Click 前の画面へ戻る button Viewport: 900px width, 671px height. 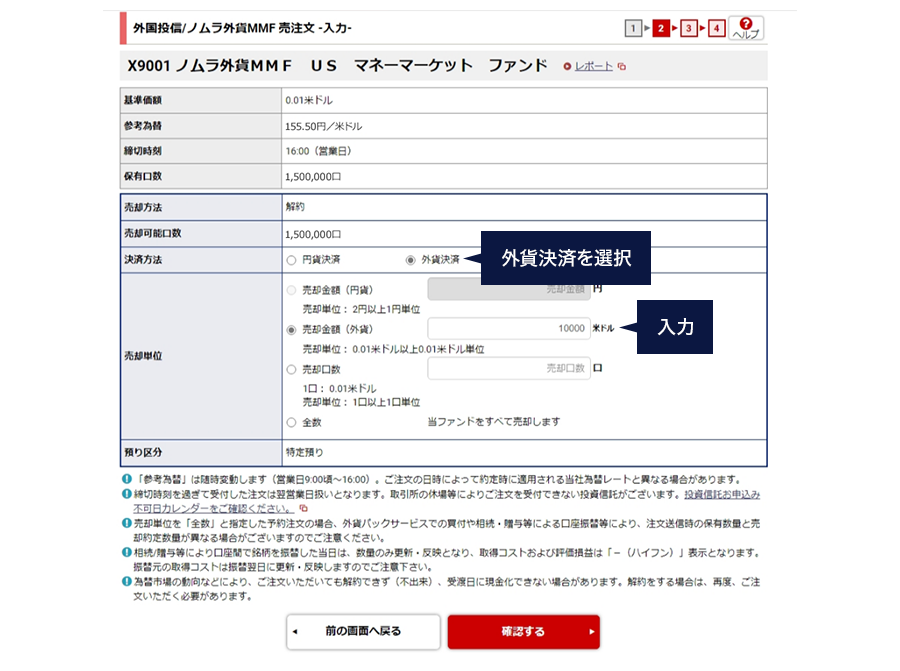(x=363, y=631)
